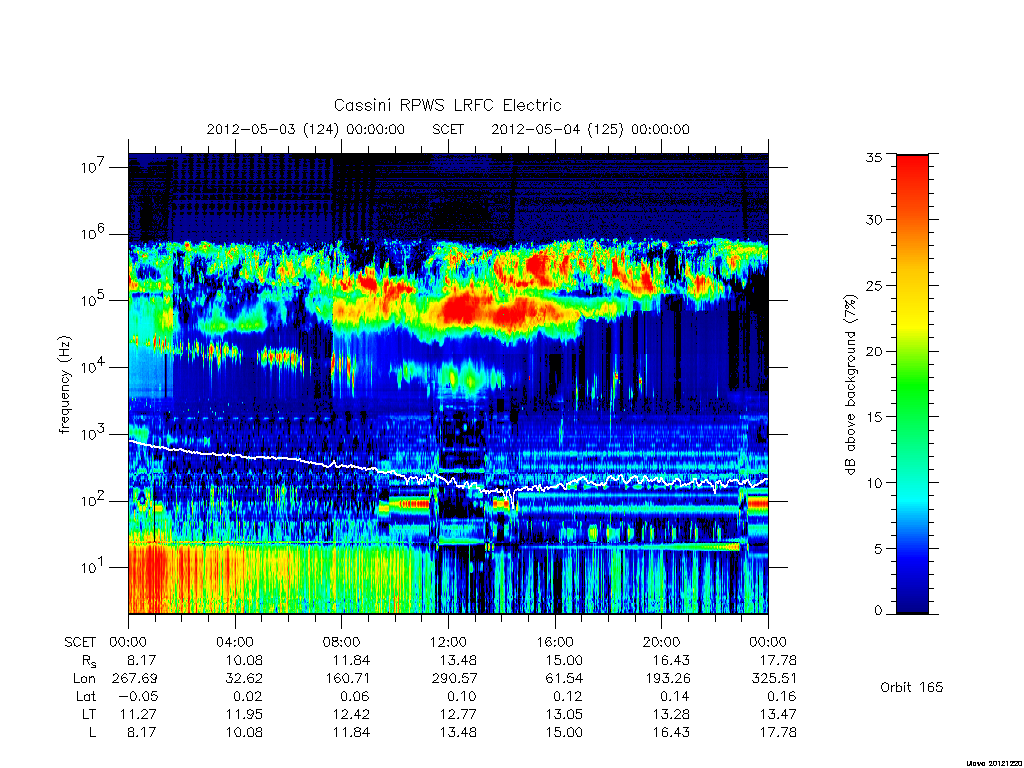Click the 20:00 SCET time tick label
This screenshot has height=768, width=1024.
click(x=661, y=642)
